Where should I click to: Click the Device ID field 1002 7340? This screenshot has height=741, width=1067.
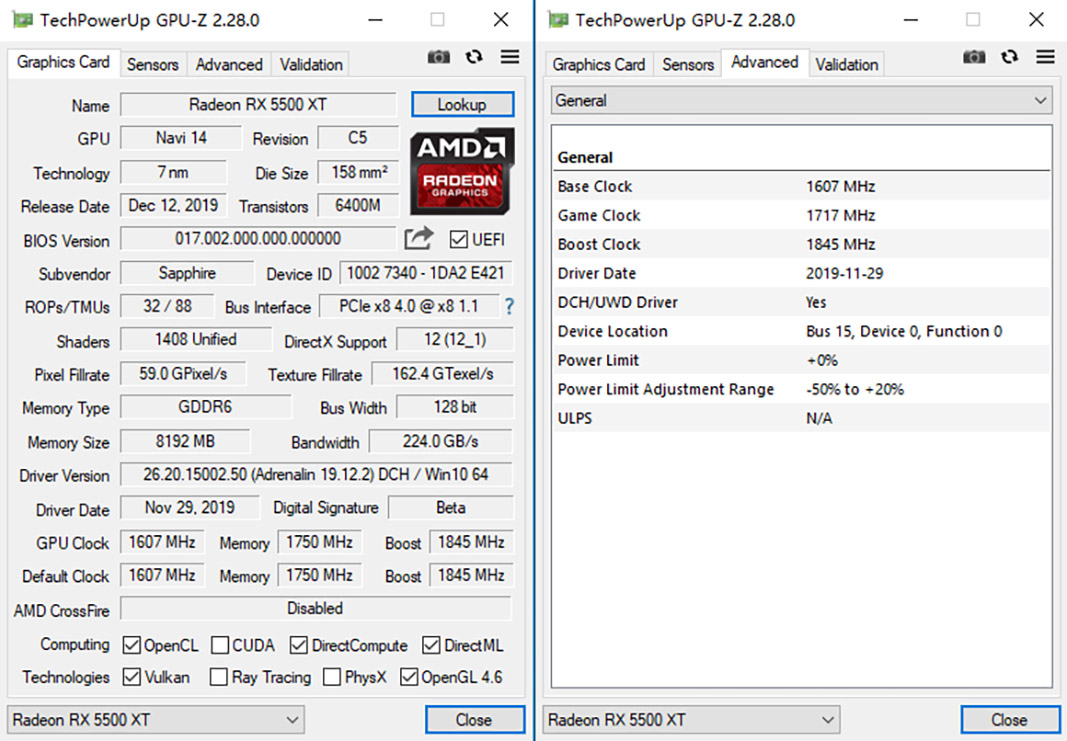[425, 274]
